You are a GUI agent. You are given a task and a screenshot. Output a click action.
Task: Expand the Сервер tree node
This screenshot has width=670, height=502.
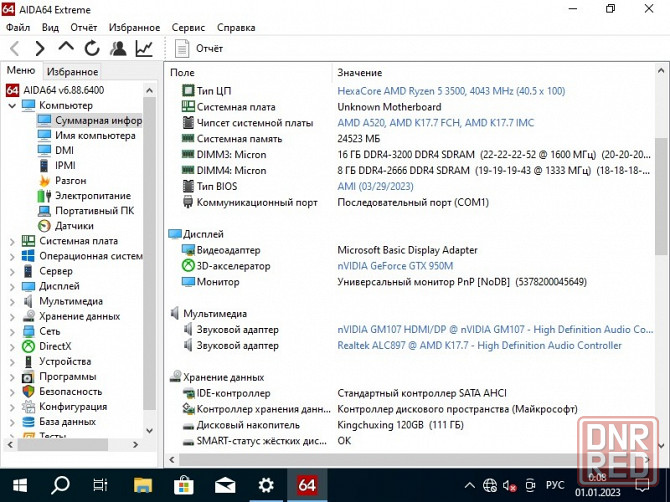12,271
